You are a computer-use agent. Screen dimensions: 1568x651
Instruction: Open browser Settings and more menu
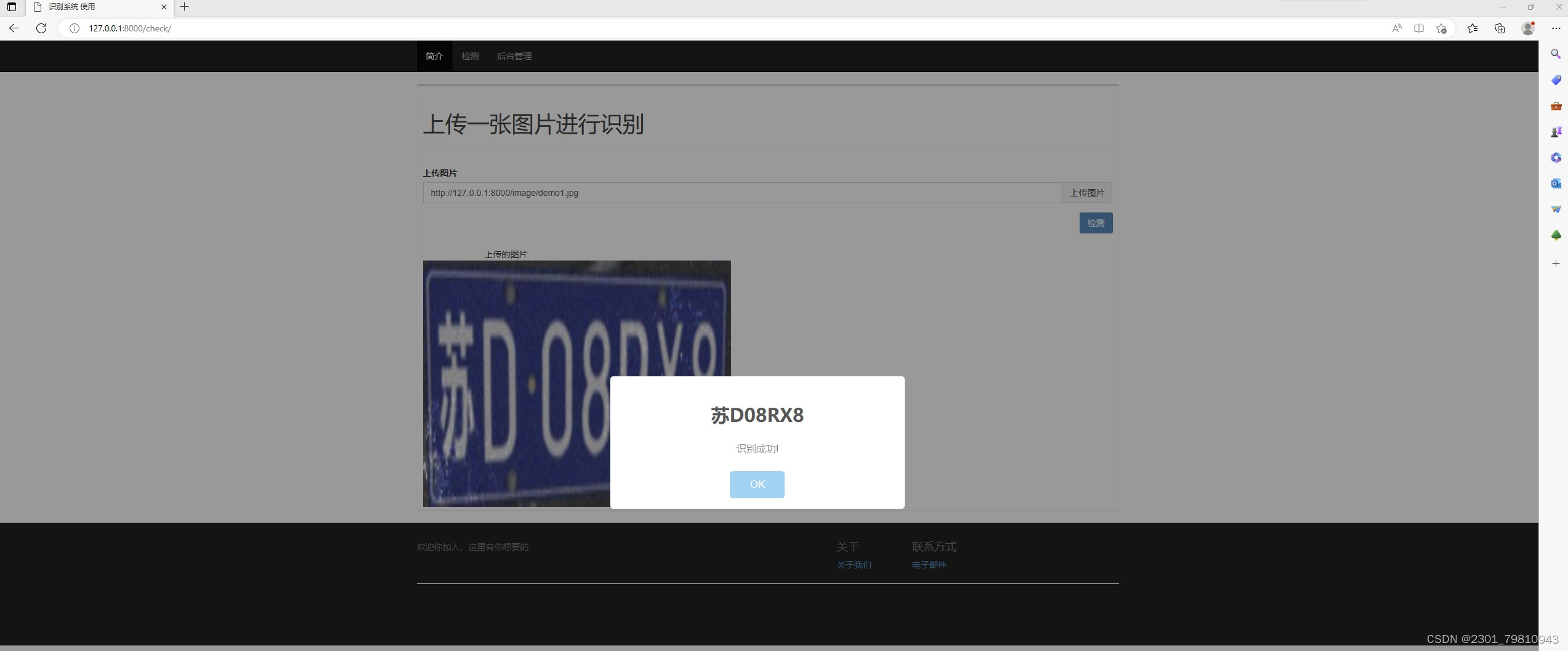[x=1556, y=28]
